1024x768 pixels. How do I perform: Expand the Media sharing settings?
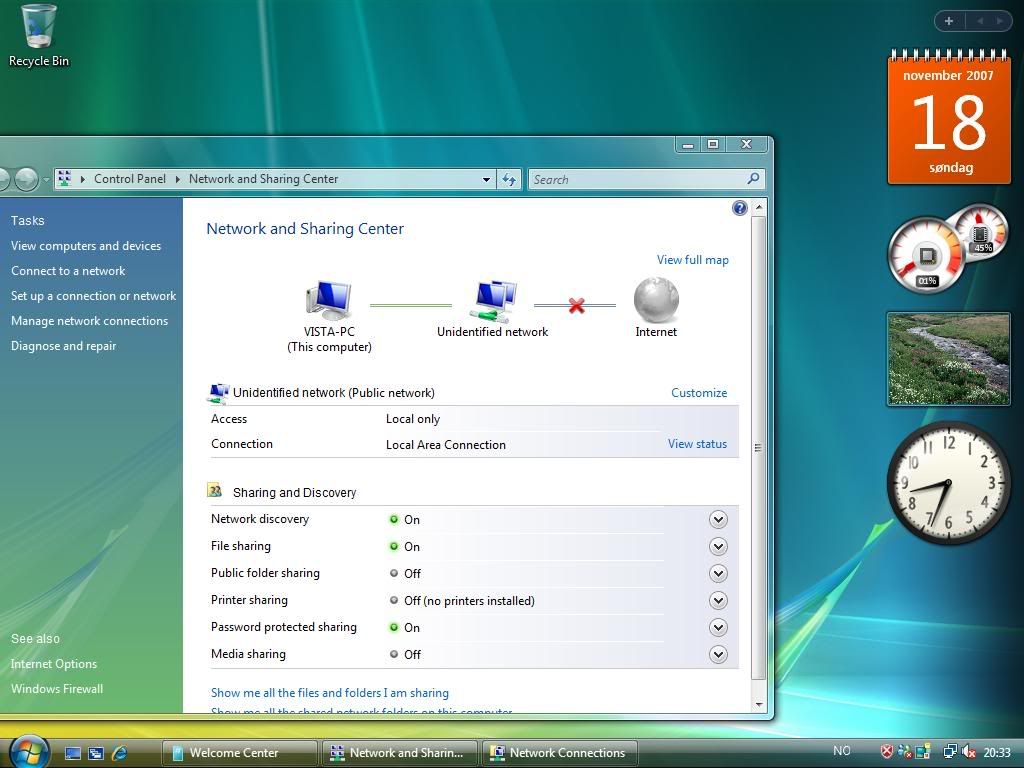coord(718,654)
